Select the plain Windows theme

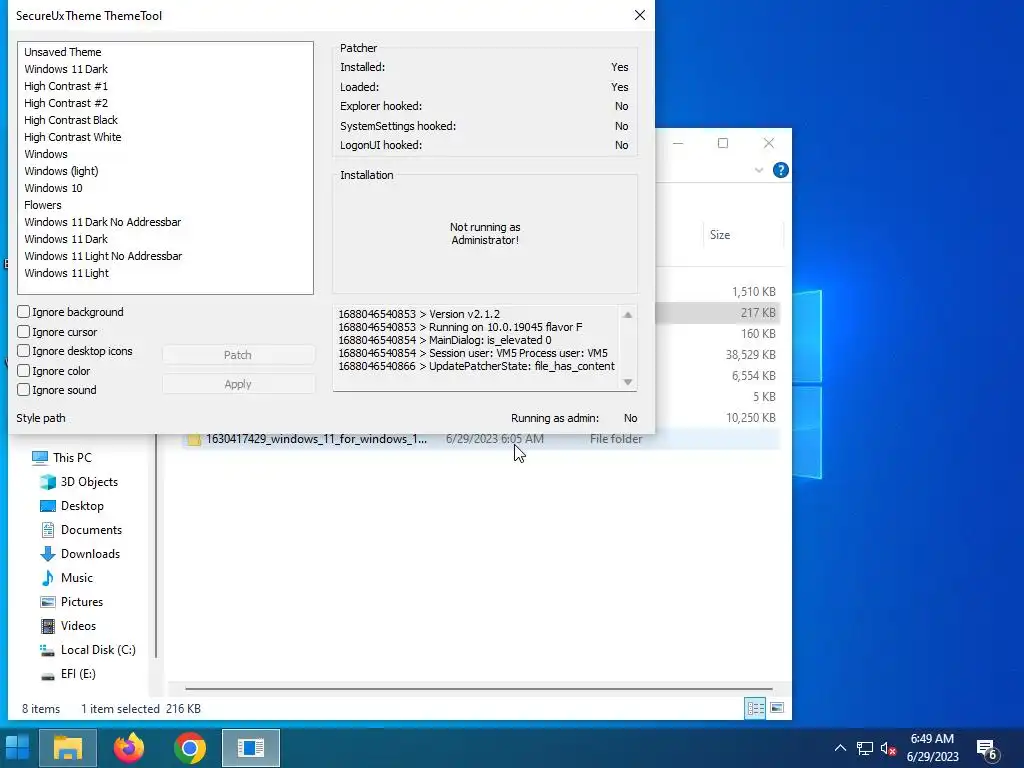[x=46, y=154]
